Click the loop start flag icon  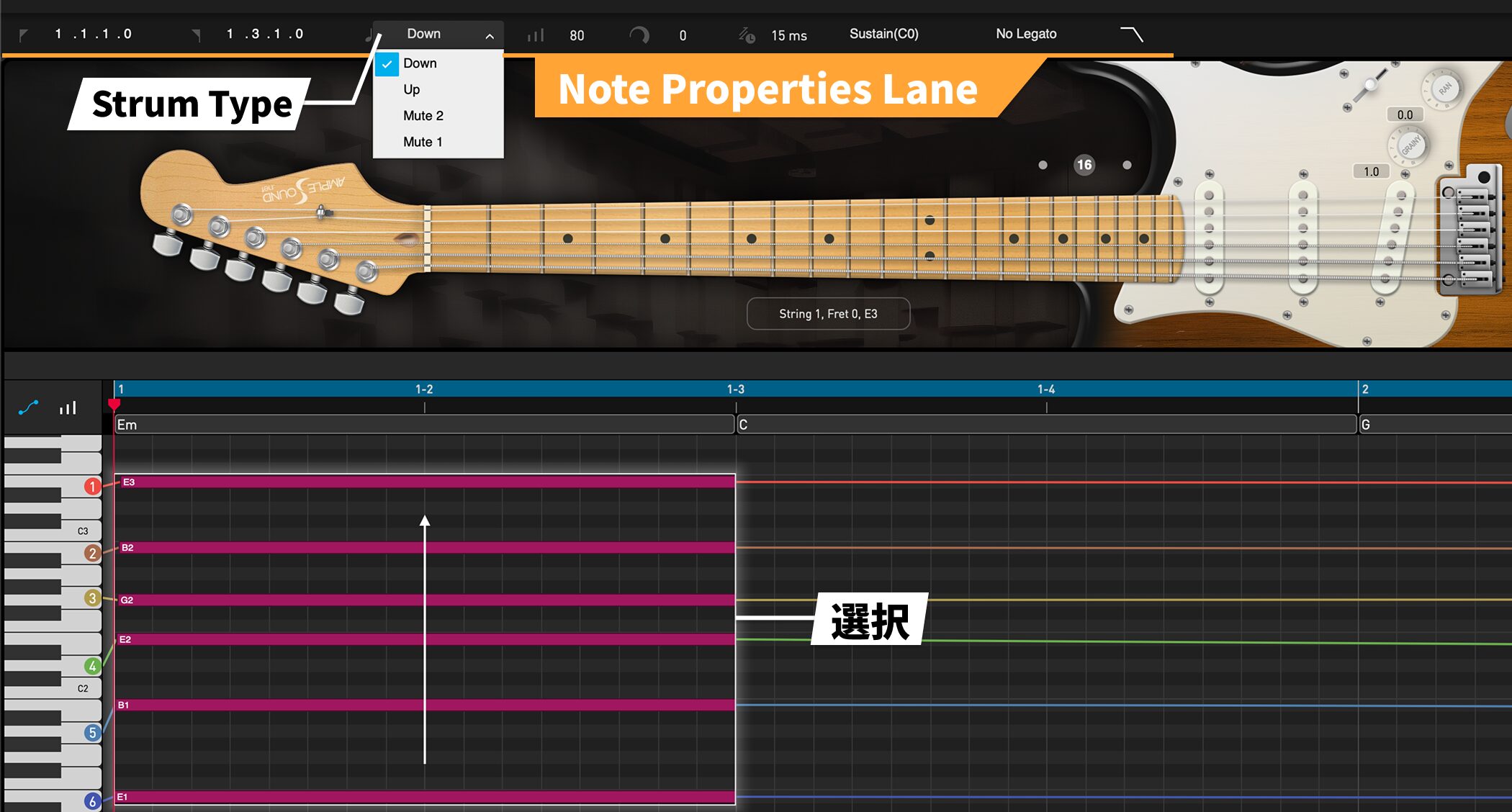tap(23, 35)
